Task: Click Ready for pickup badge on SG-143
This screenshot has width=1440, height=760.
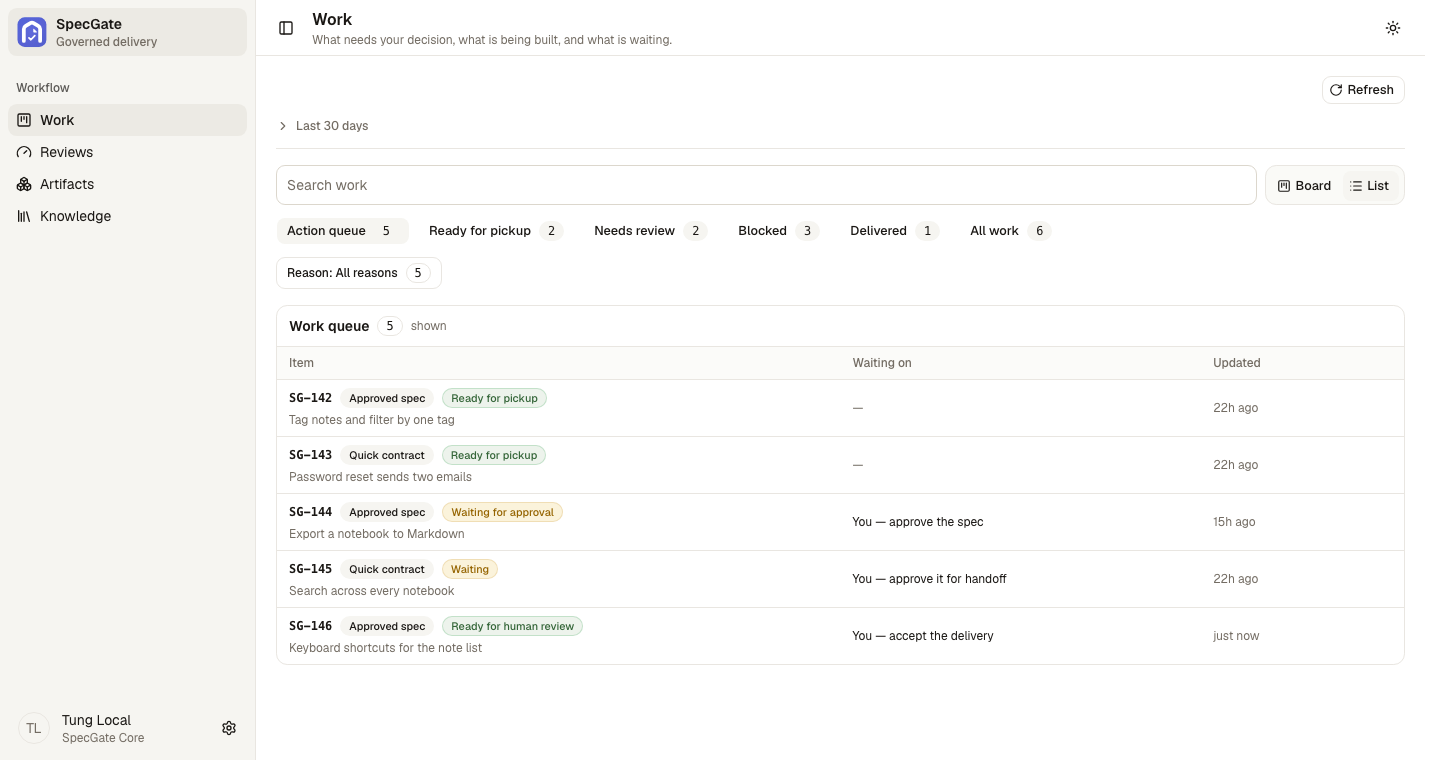Action: pos(494,455)
